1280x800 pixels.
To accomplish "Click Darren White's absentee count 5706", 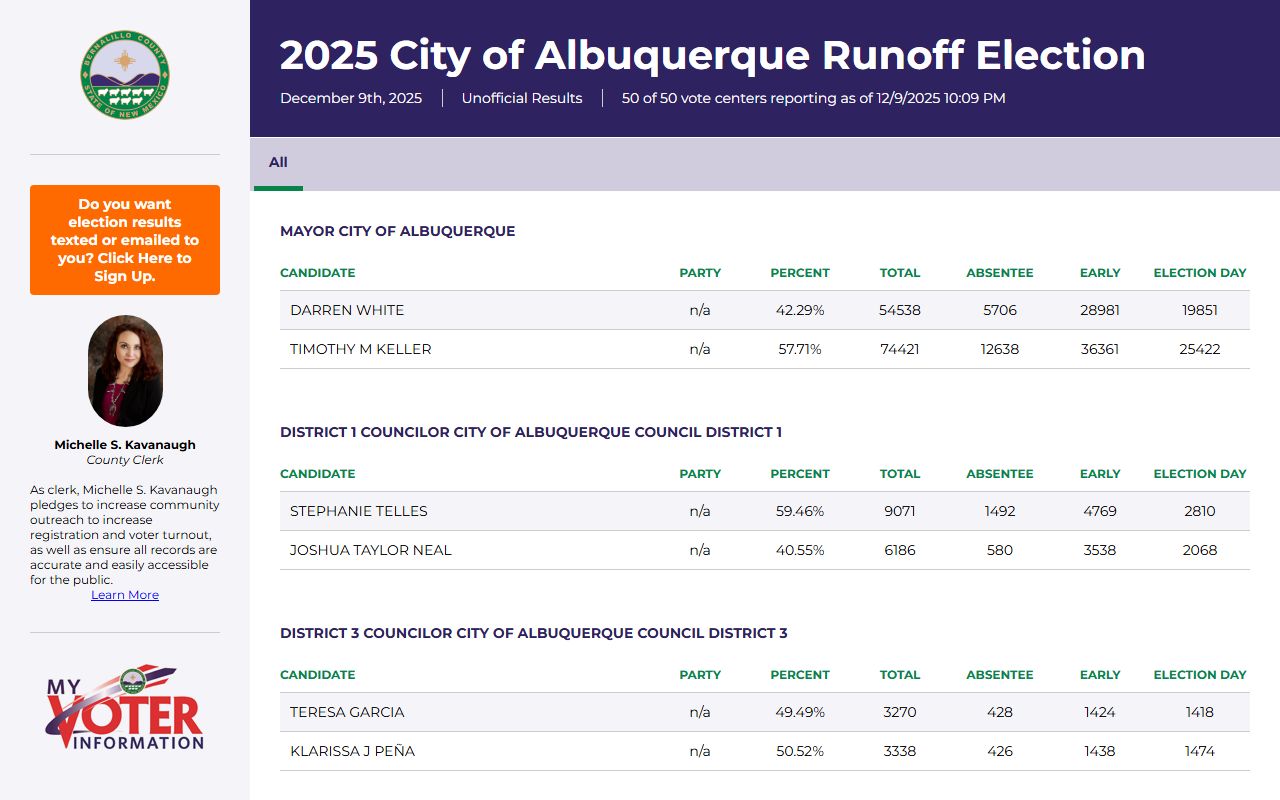I will tap(1000, 310).
